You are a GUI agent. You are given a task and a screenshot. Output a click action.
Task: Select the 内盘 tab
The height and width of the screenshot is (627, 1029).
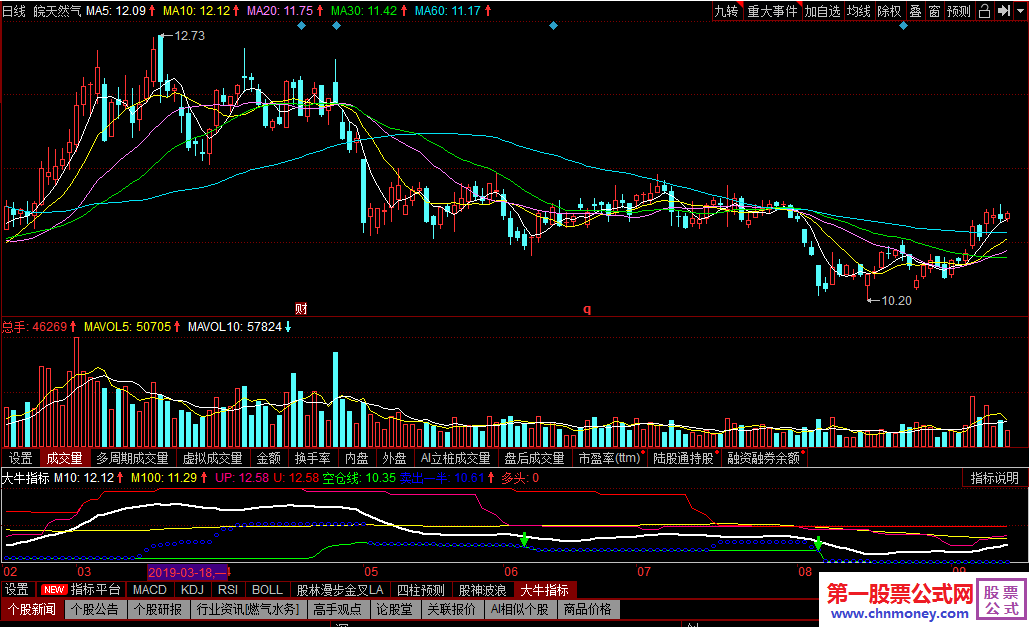(357, 458)
